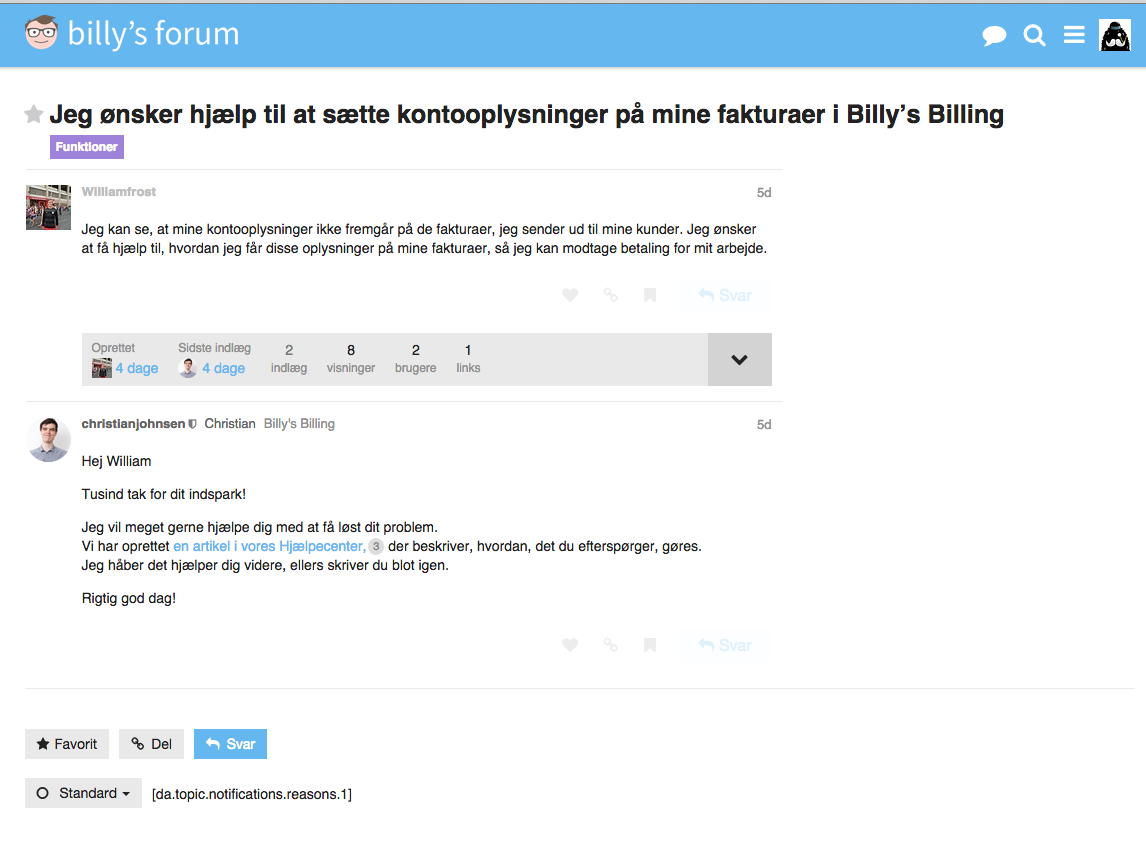This screenshot has height=847, width=1146.
Task: Click the name 'Christian' beside the username
Action: [229, 424]
